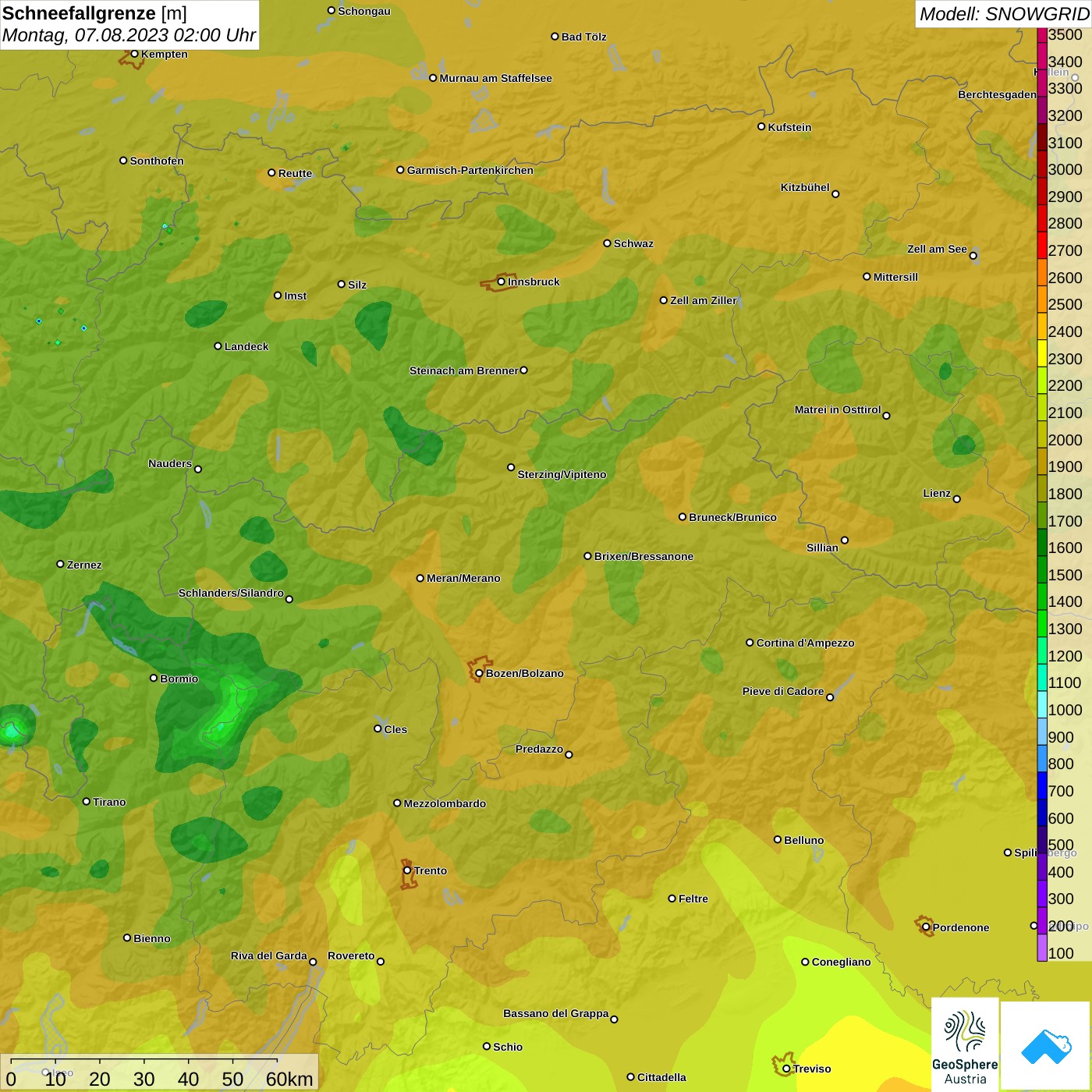Click the Schongau location dot
1092x1092 pixels.
331,10
